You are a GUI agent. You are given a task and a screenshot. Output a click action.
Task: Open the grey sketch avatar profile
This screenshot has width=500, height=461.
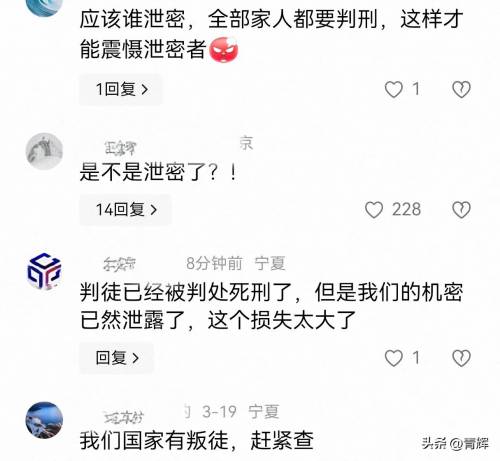[x=44, y=151]
